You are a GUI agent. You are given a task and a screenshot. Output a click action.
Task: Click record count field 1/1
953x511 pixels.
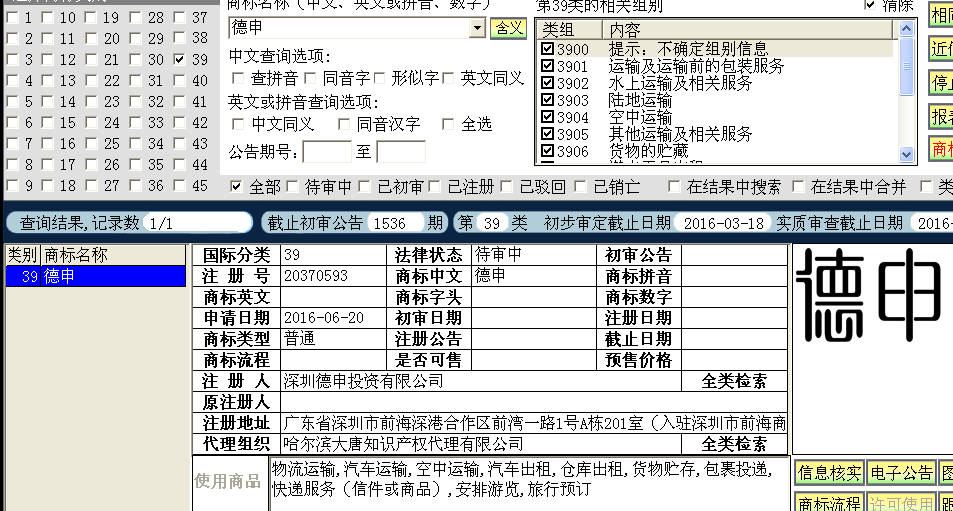click(x=198, y=223)
